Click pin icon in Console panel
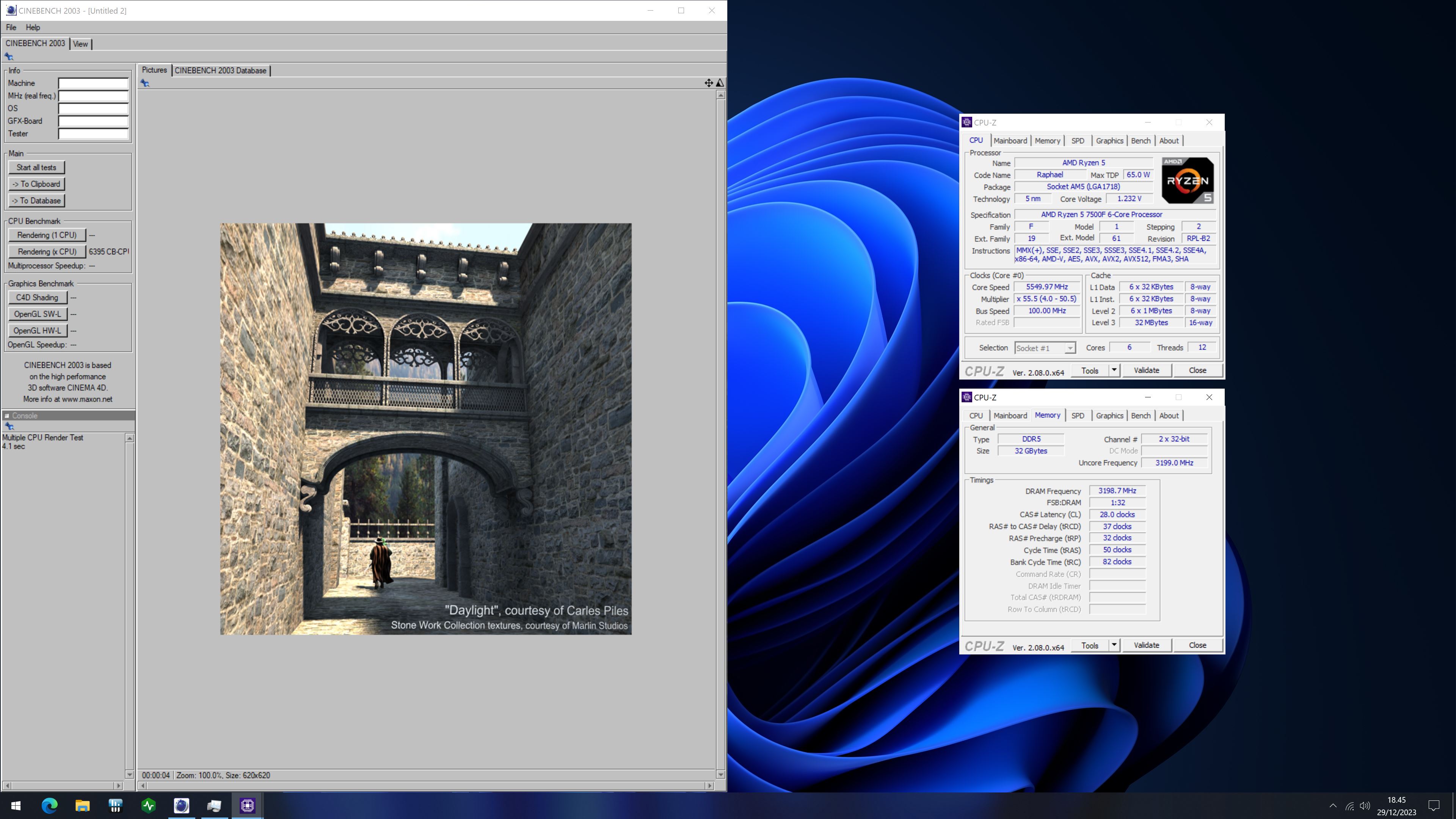Screen dimensions: 1456x819 coord(9,426)
